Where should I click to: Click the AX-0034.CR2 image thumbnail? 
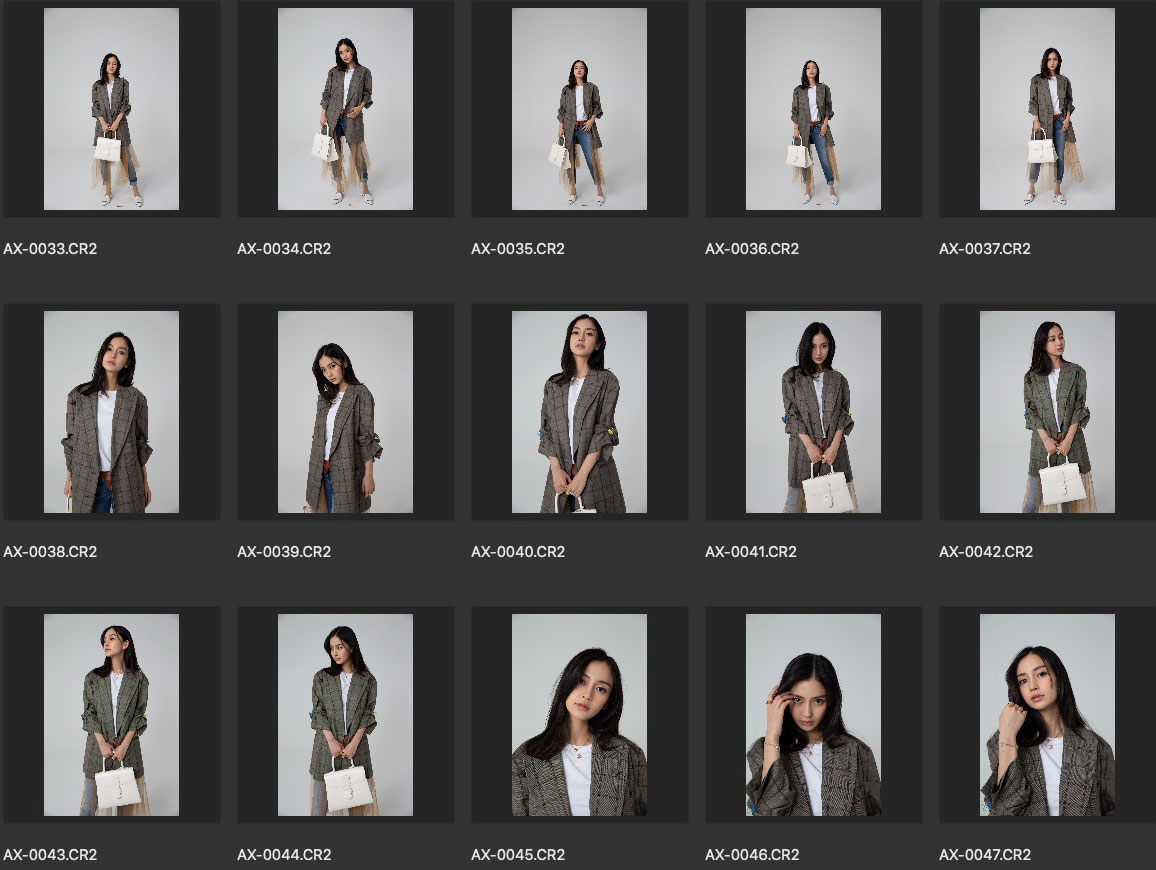tap(345, 109)
